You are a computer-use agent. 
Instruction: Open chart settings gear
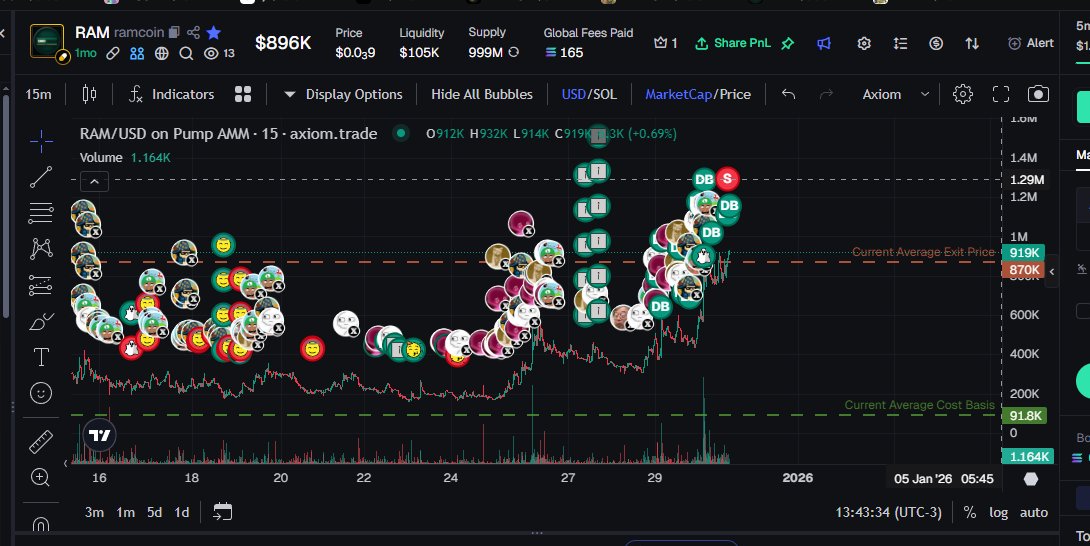click(x=963, y=94)
